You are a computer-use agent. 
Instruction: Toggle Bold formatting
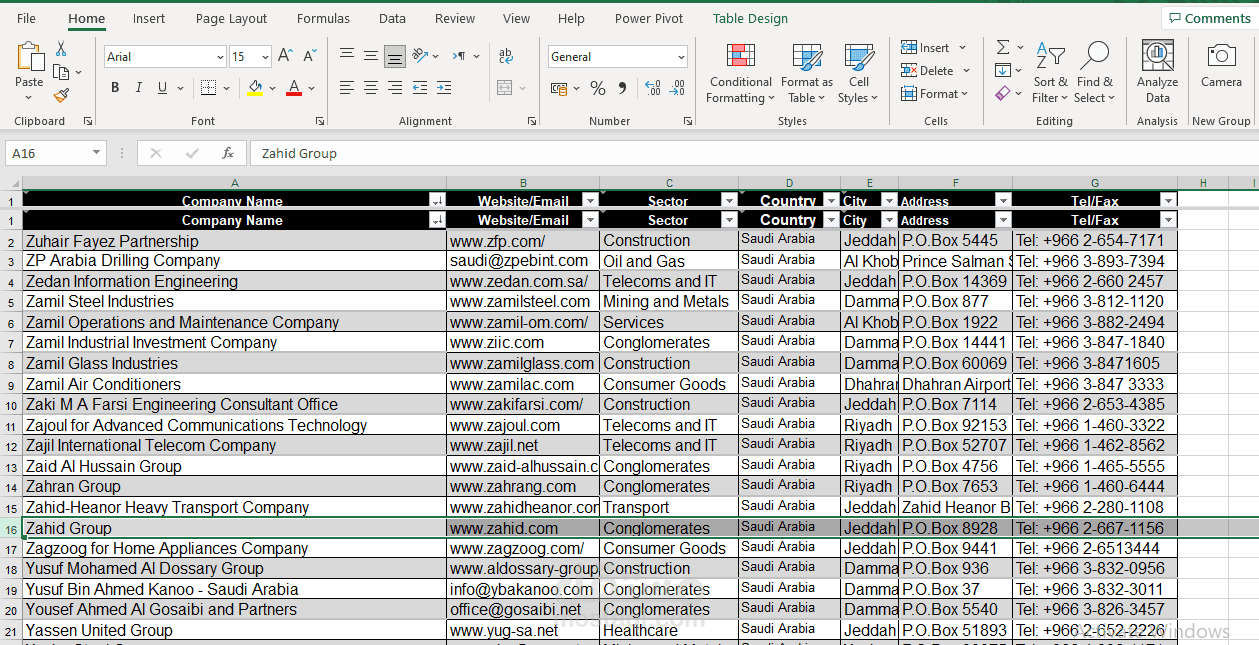(115, 88)
